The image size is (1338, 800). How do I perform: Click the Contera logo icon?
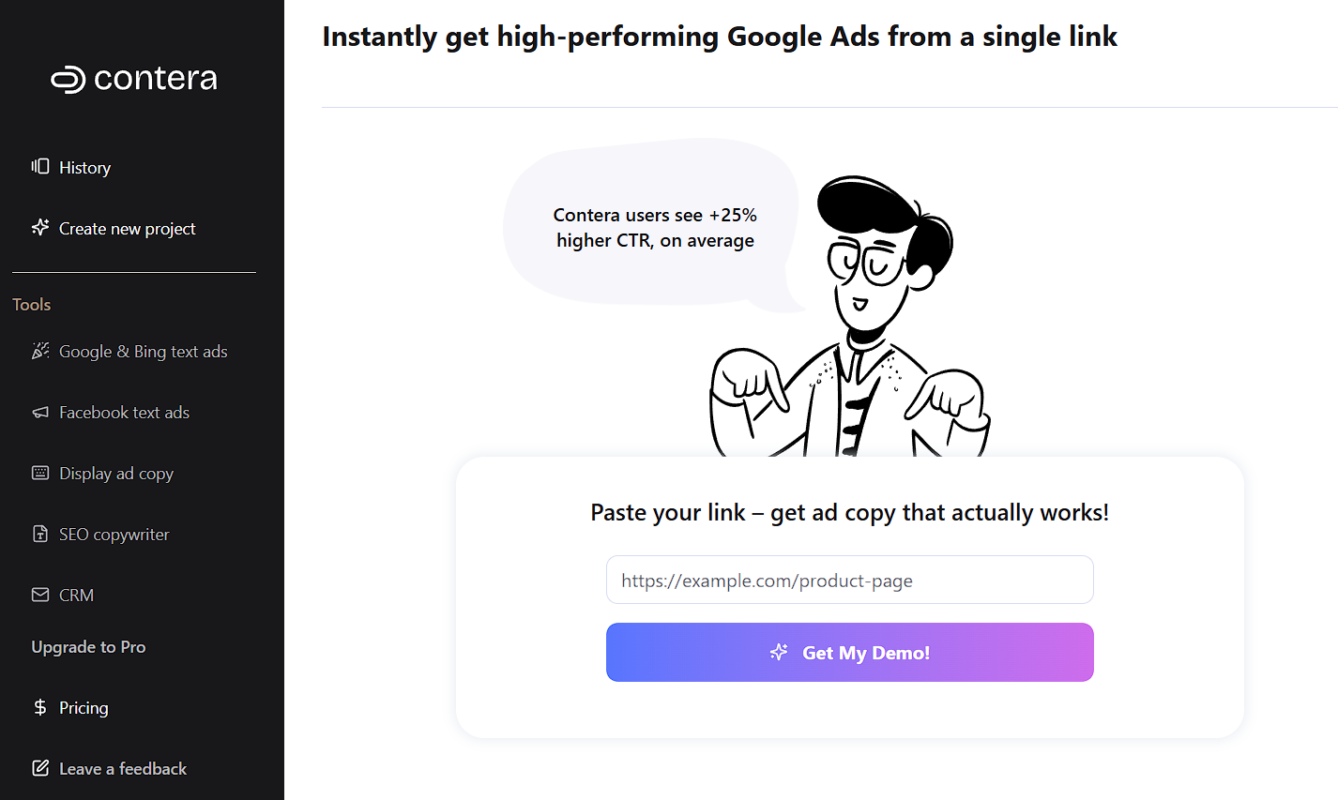(x=68, y=80)
